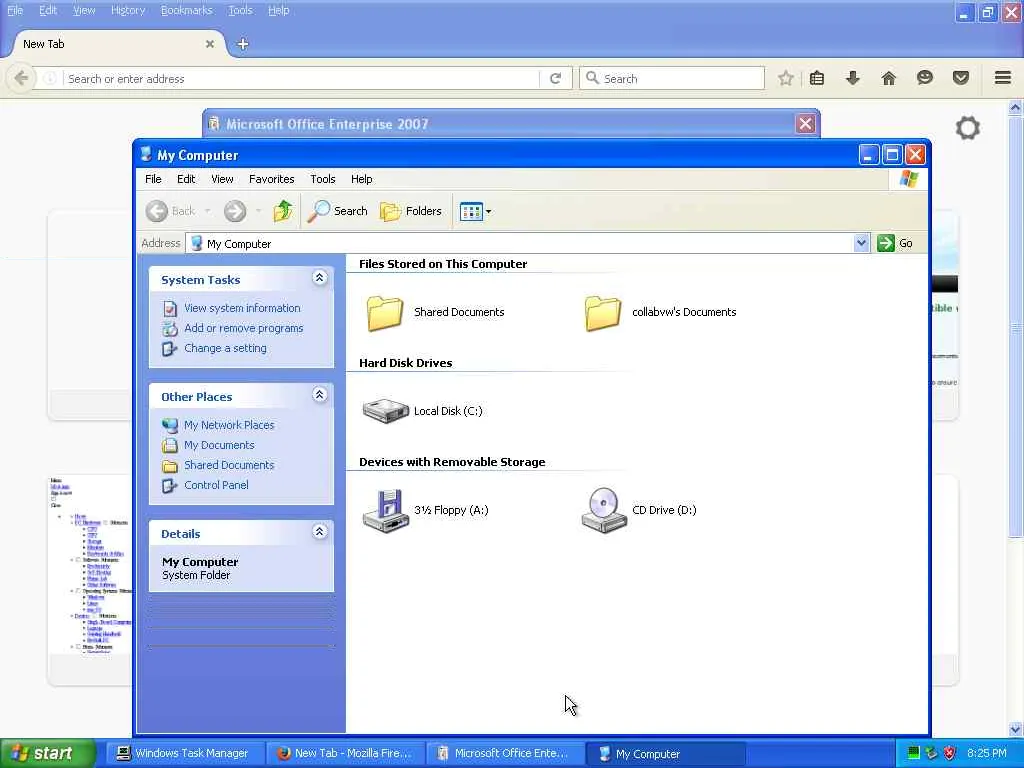Screen dimensions: 1024x768
Task: Click the Firefox reload button
Action: [x=556, y=78]
